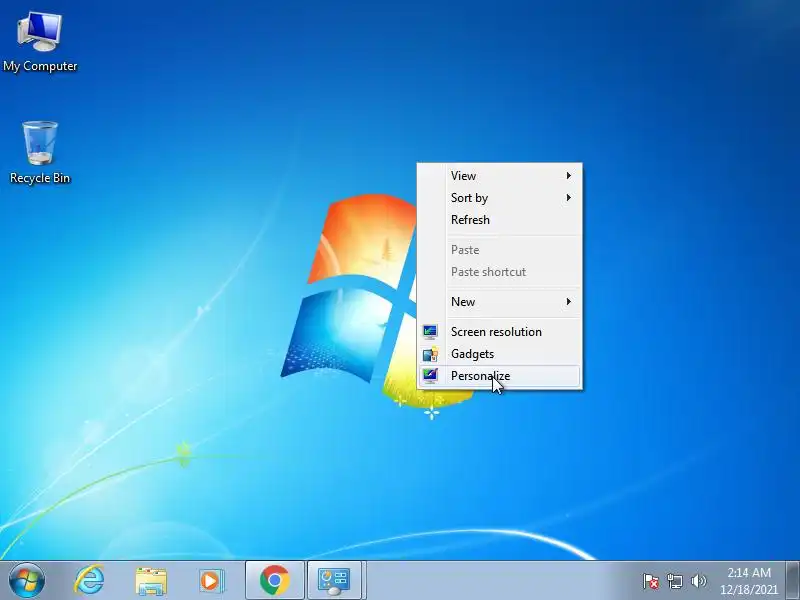Select View in the context menu

499,176
